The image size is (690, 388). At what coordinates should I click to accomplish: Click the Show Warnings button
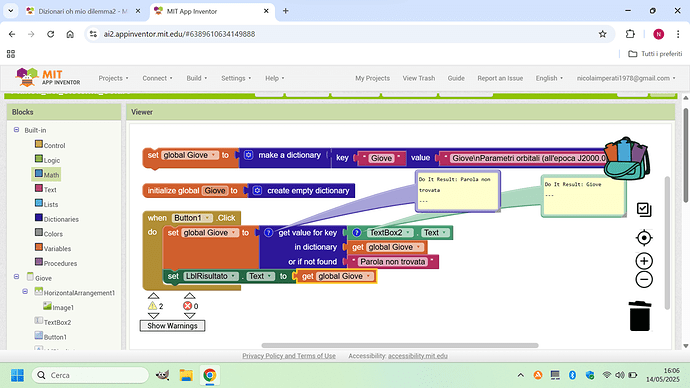(172, 326)
